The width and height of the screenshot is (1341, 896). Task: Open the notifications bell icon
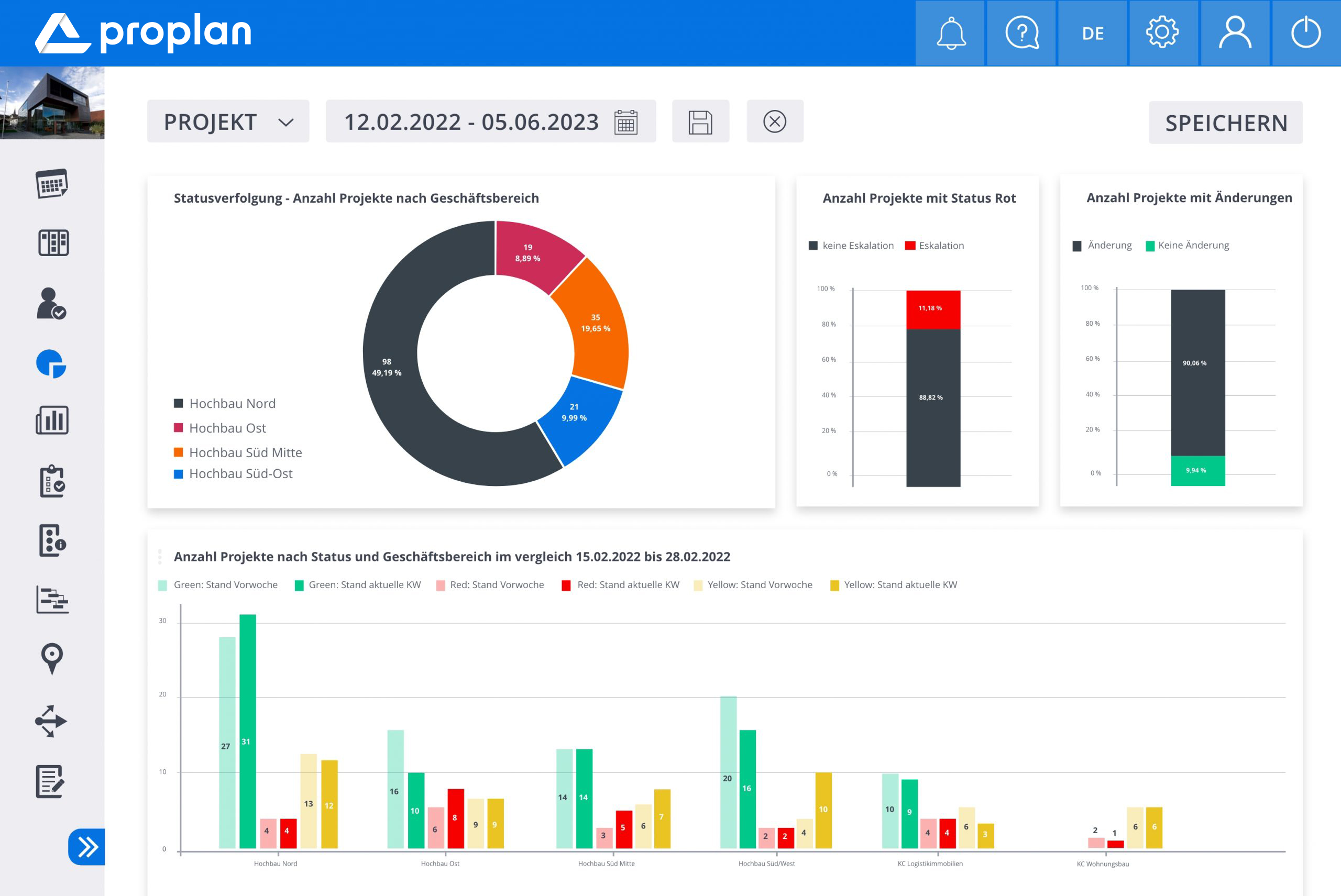tap(950, 33)
